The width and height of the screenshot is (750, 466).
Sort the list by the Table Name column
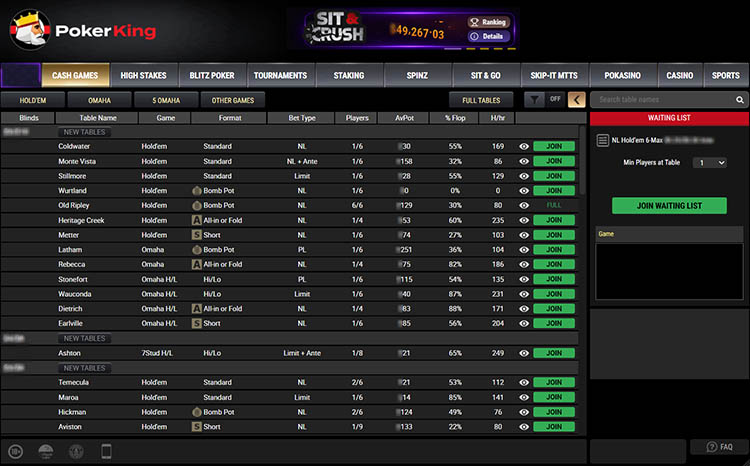point(98,118)
